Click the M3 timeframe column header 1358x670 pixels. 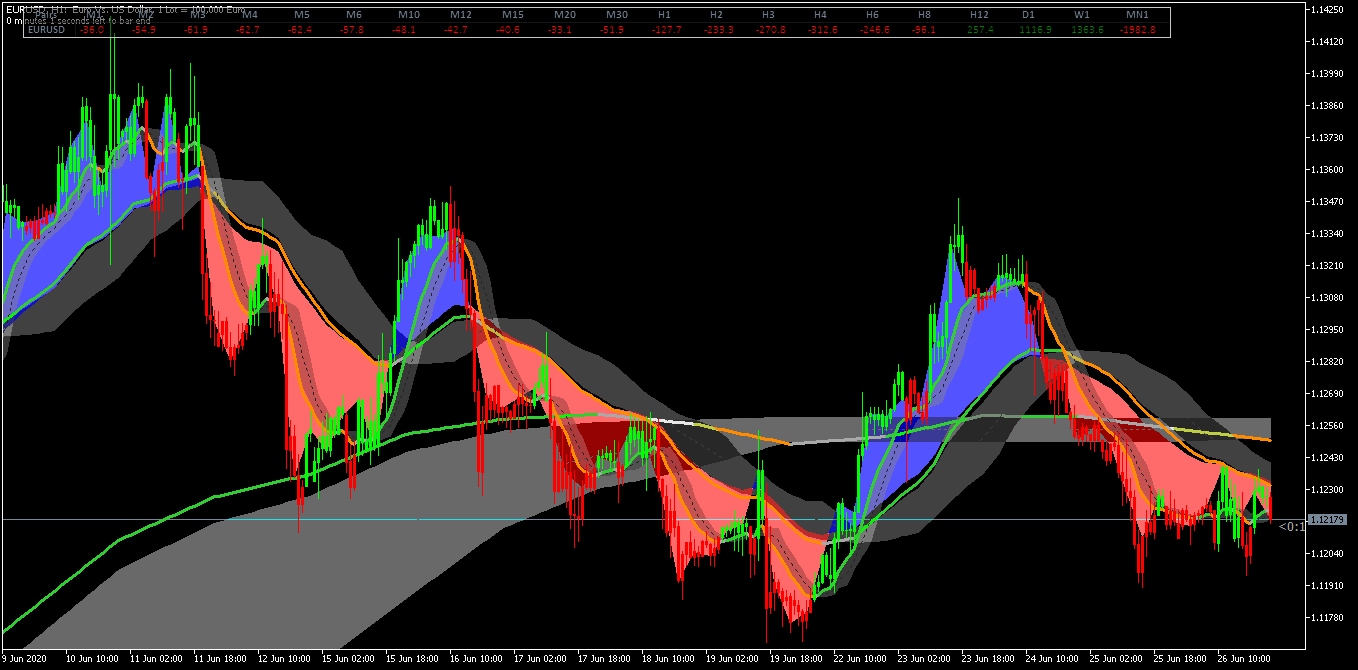point(198,15)
